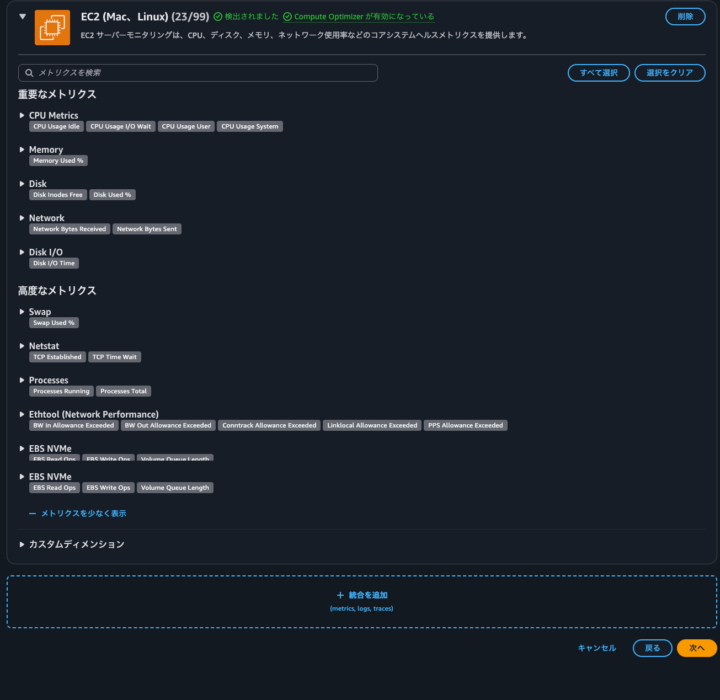Click the magnifier icon in metrics search
The width and height of the screenshot is (720, 700).
tap(29, 73)
